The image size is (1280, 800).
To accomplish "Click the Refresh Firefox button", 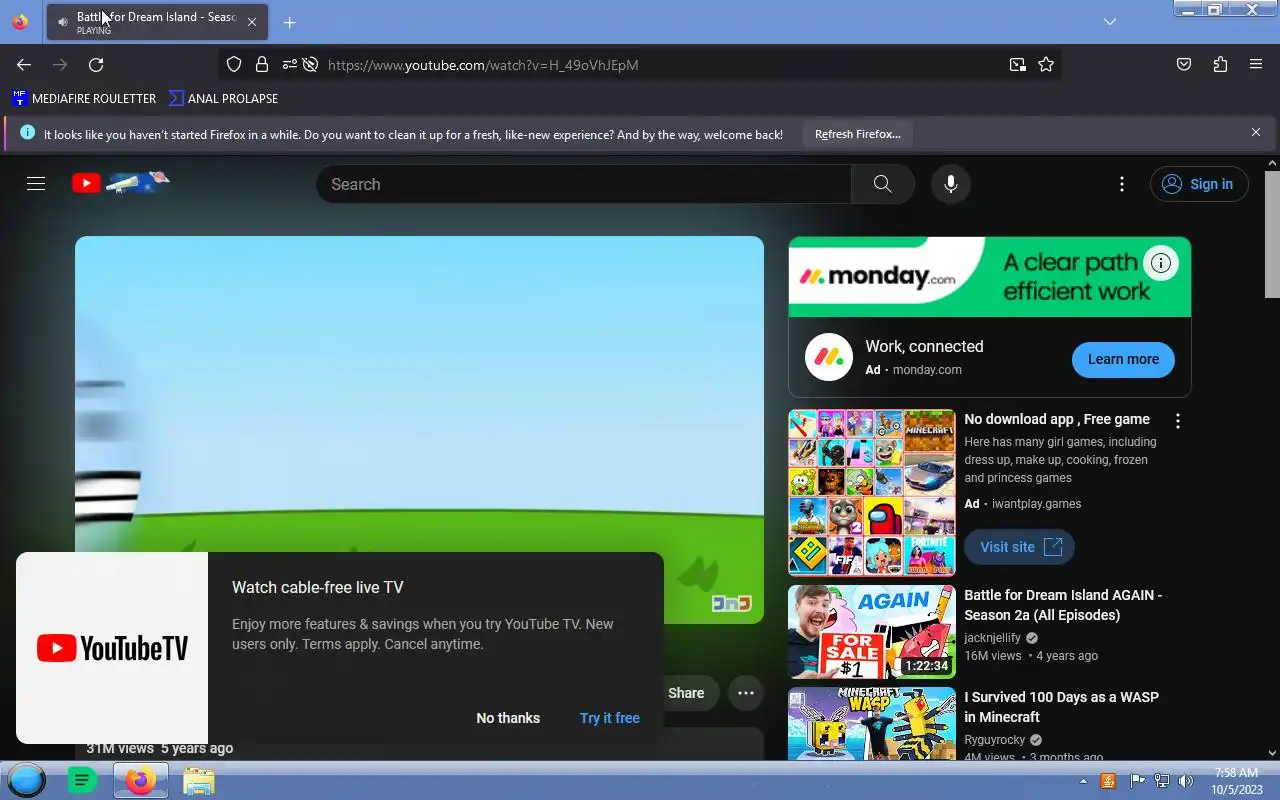I will point(858,134).
